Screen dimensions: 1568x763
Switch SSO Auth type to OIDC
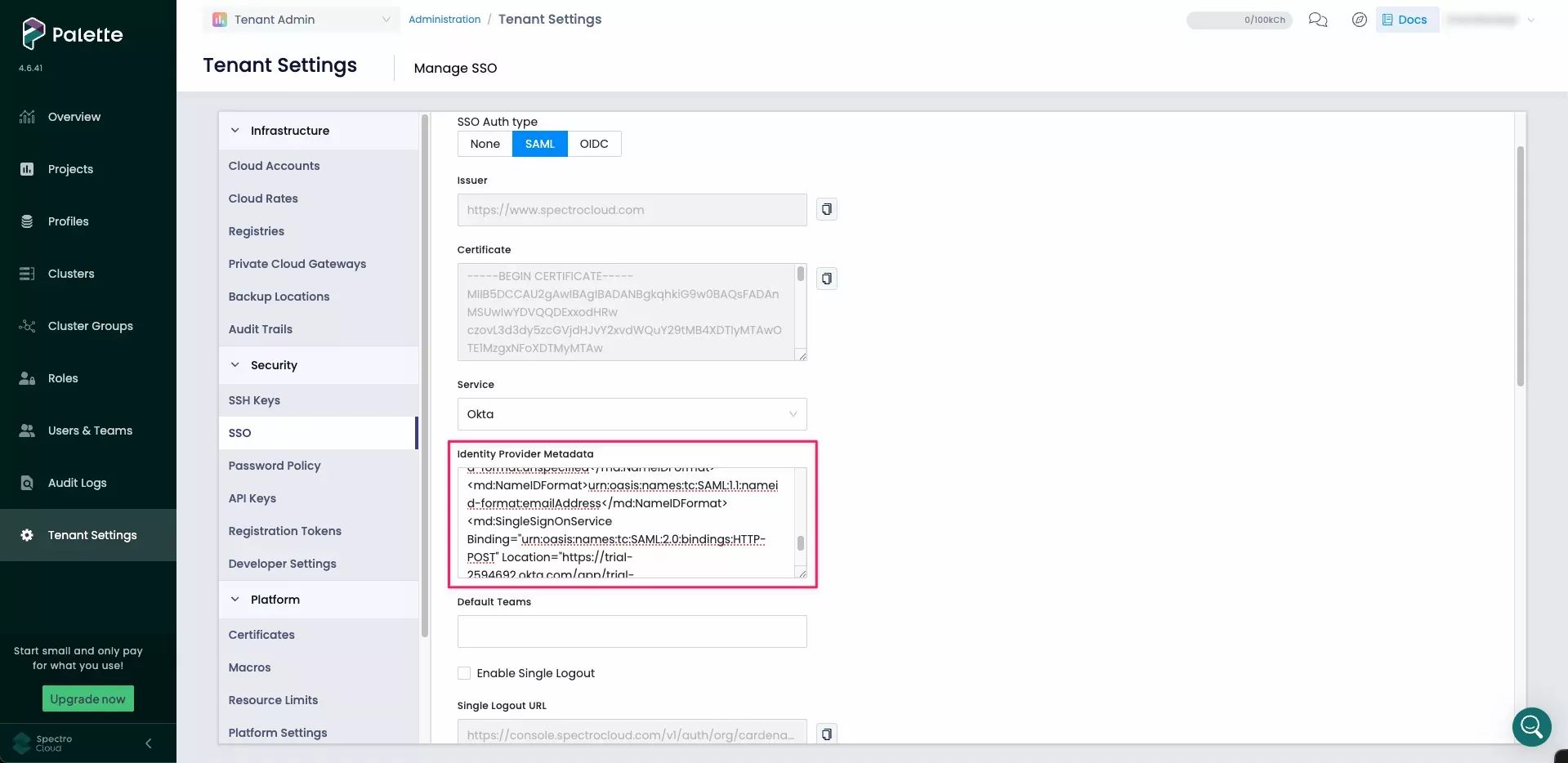(594, 143)
